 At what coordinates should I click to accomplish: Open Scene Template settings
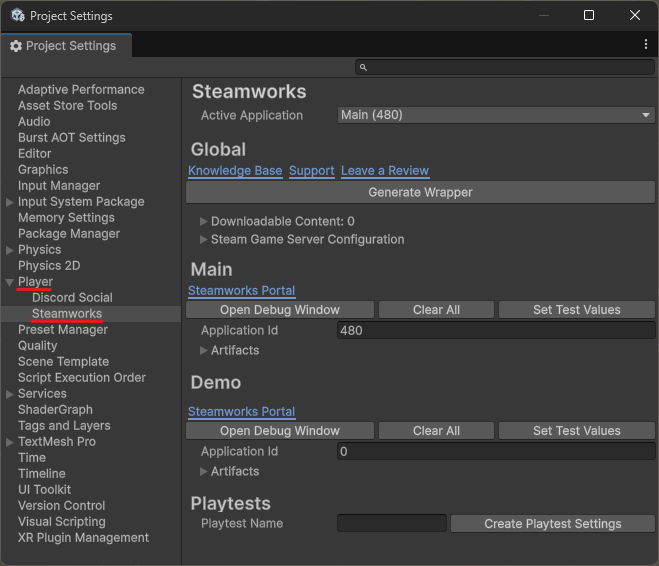click(x=63, y=361)
